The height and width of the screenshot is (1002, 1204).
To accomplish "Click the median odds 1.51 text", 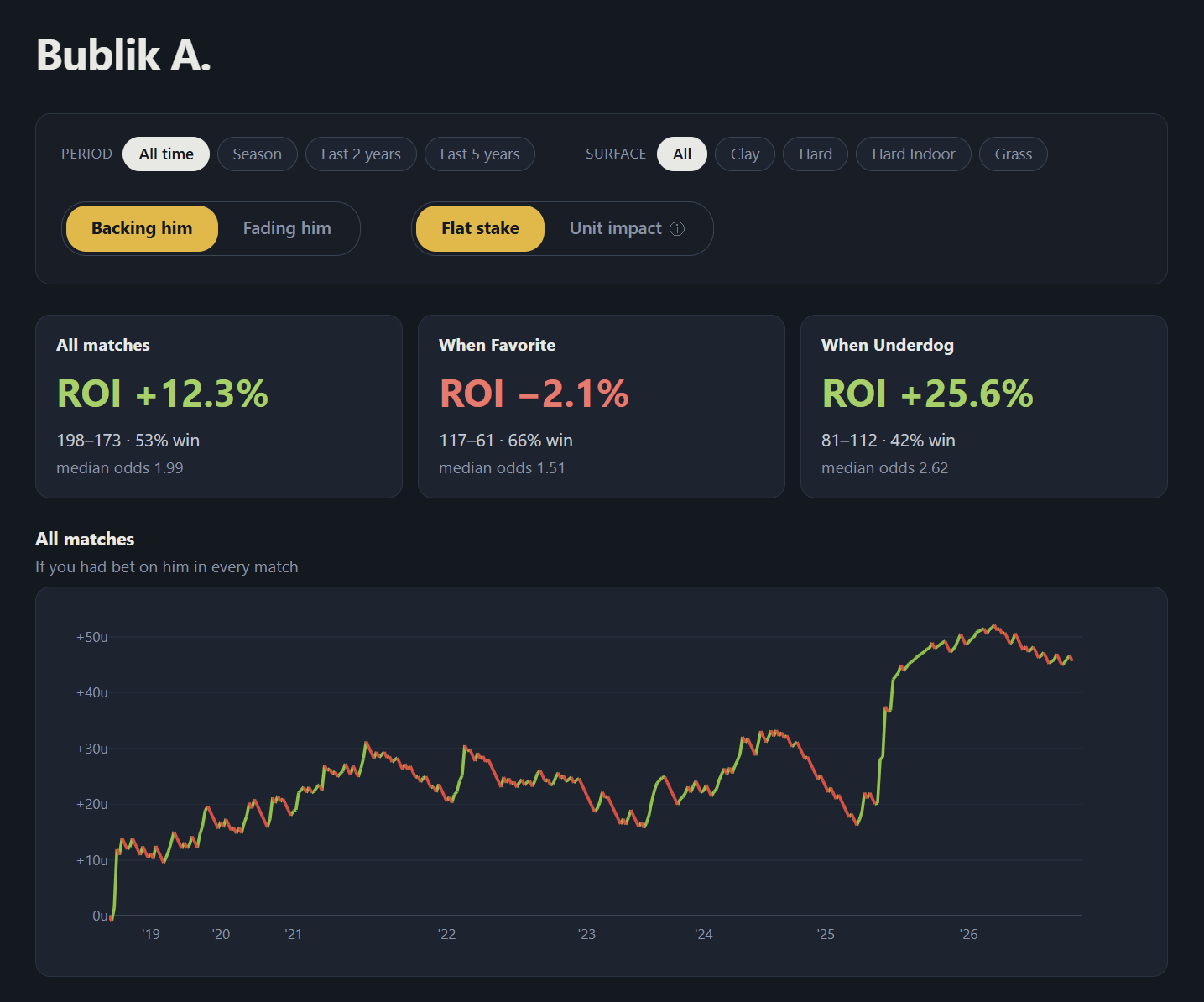I will click(x=502, y=468).
